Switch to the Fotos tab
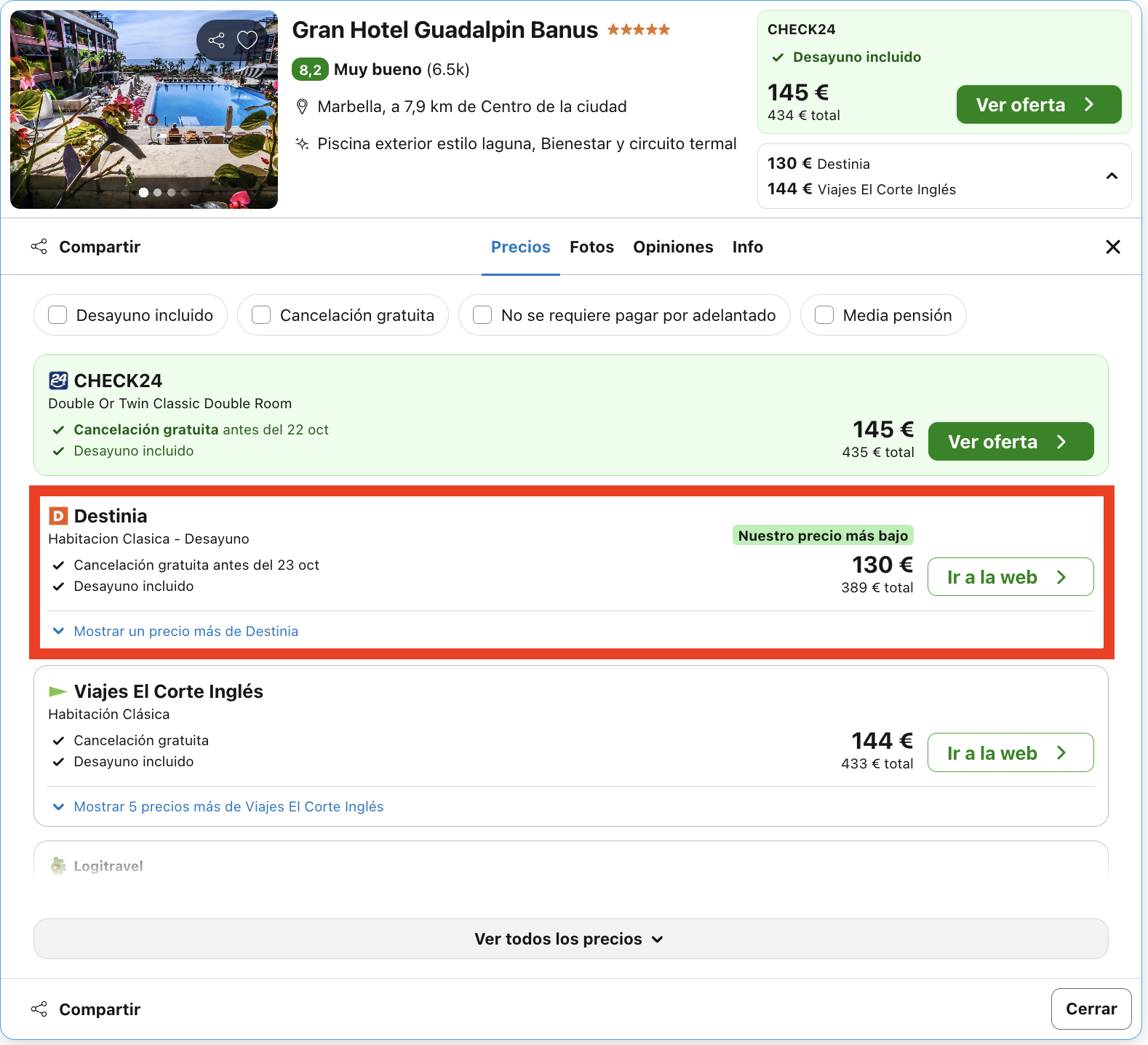Viewport: 1148px width, 1045px height. click(591, 247)
